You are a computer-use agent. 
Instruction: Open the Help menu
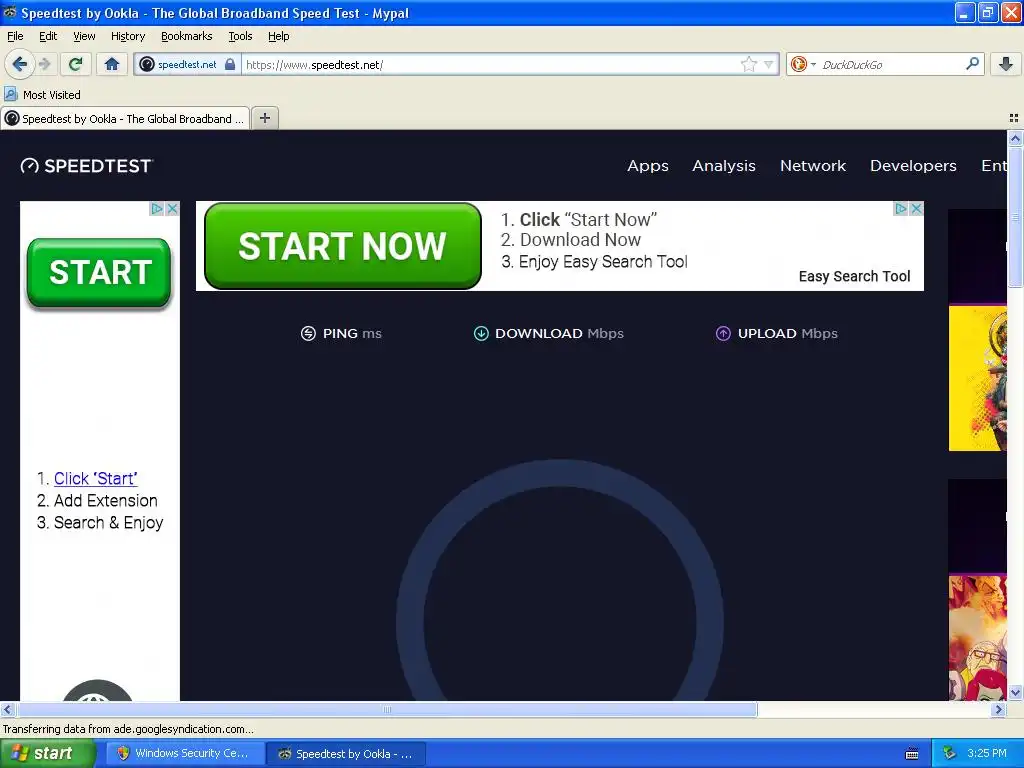coord(278,36)
